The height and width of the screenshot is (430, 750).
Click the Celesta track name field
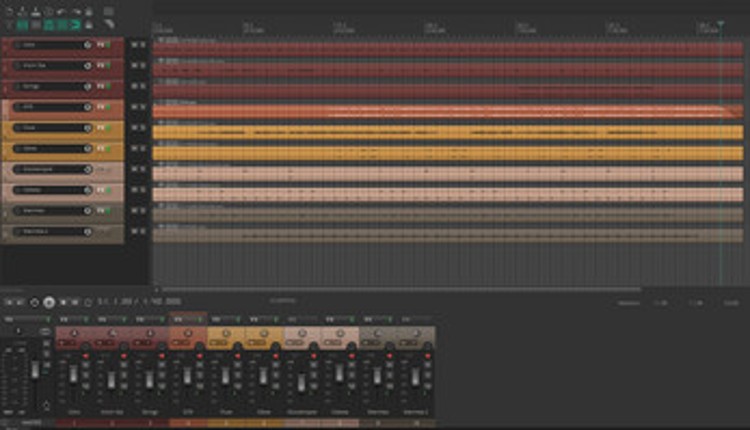(x=50, y=192)
